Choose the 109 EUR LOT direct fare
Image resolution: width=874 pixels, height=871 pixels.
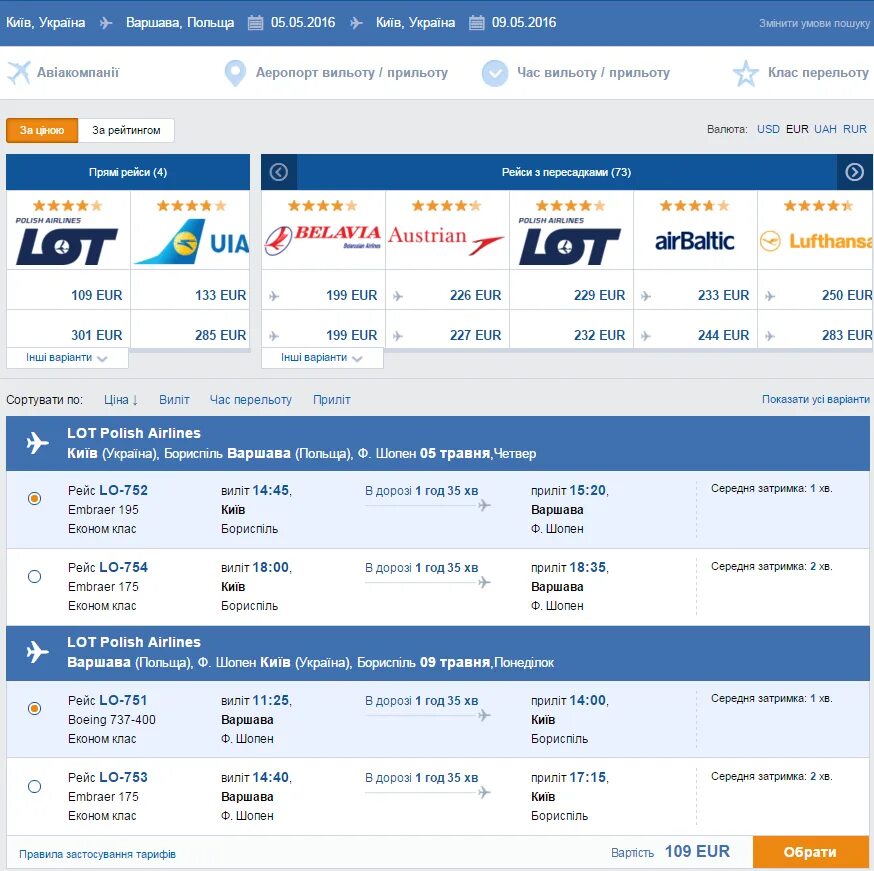96,295
